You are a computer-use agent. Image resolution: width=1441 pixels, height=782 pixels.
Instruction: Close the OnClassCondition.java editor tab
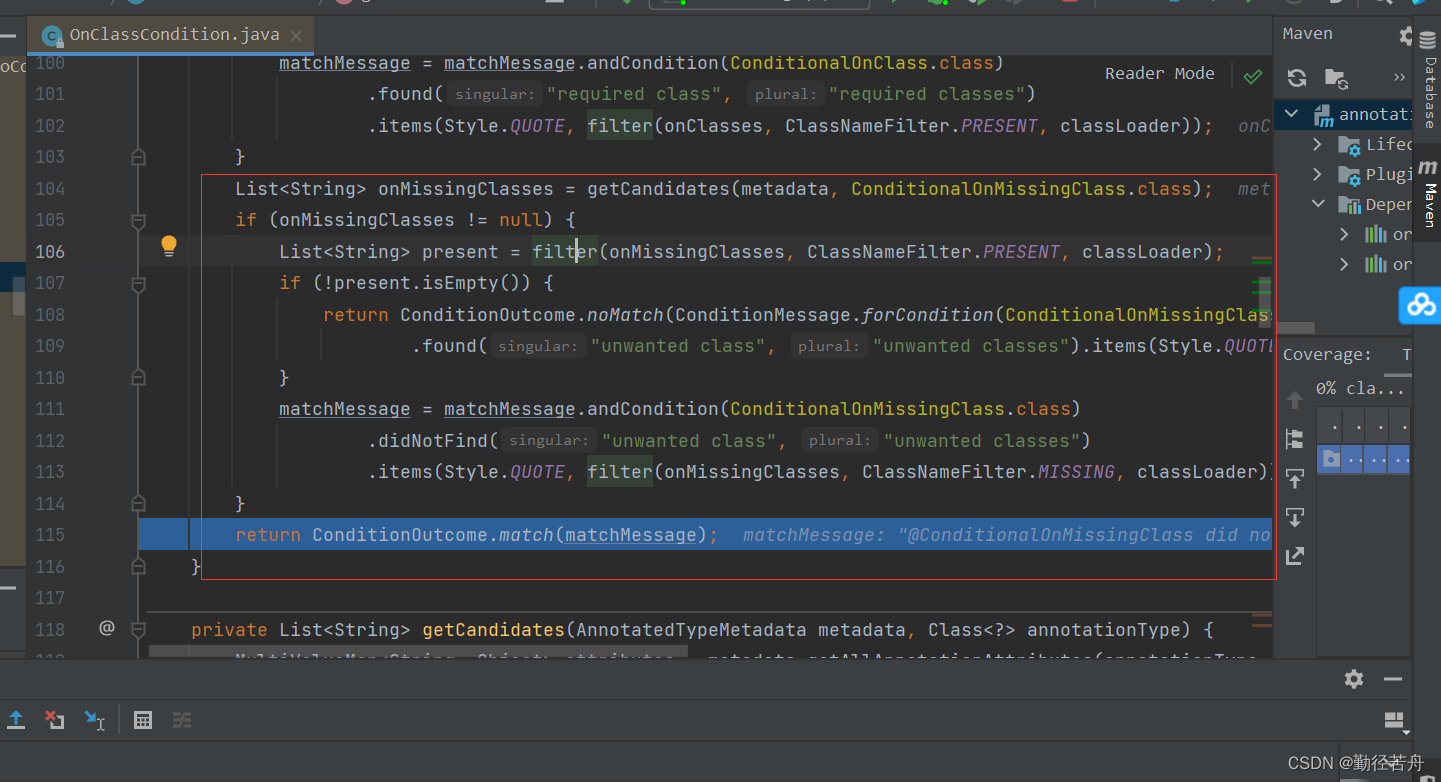click(x=297, y=35)
